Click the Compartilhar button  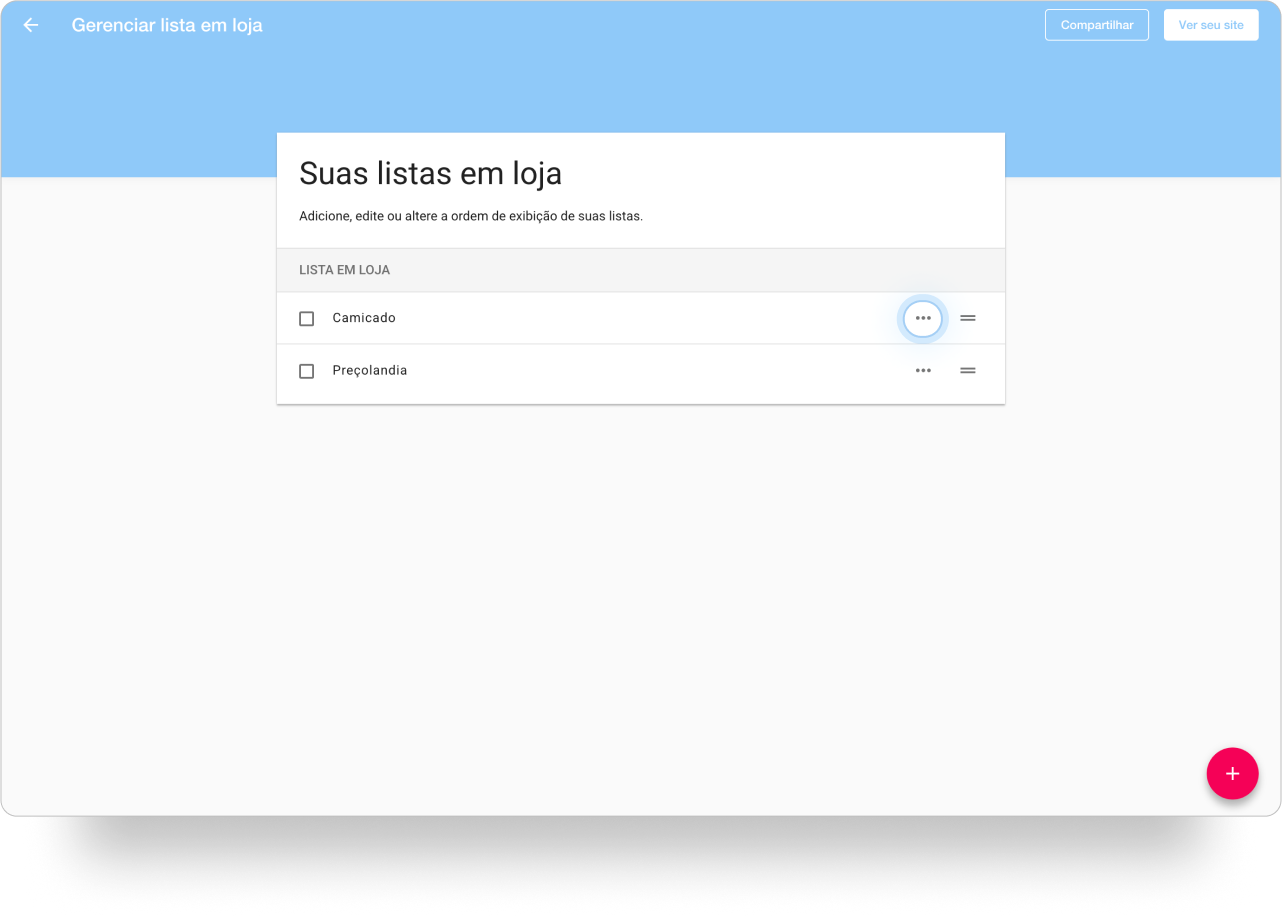tap(1097, 25)
